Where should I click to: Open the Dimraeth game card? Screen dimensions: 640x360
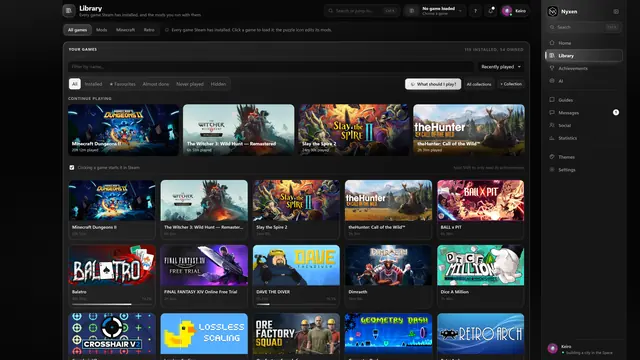tap(388, 276)
